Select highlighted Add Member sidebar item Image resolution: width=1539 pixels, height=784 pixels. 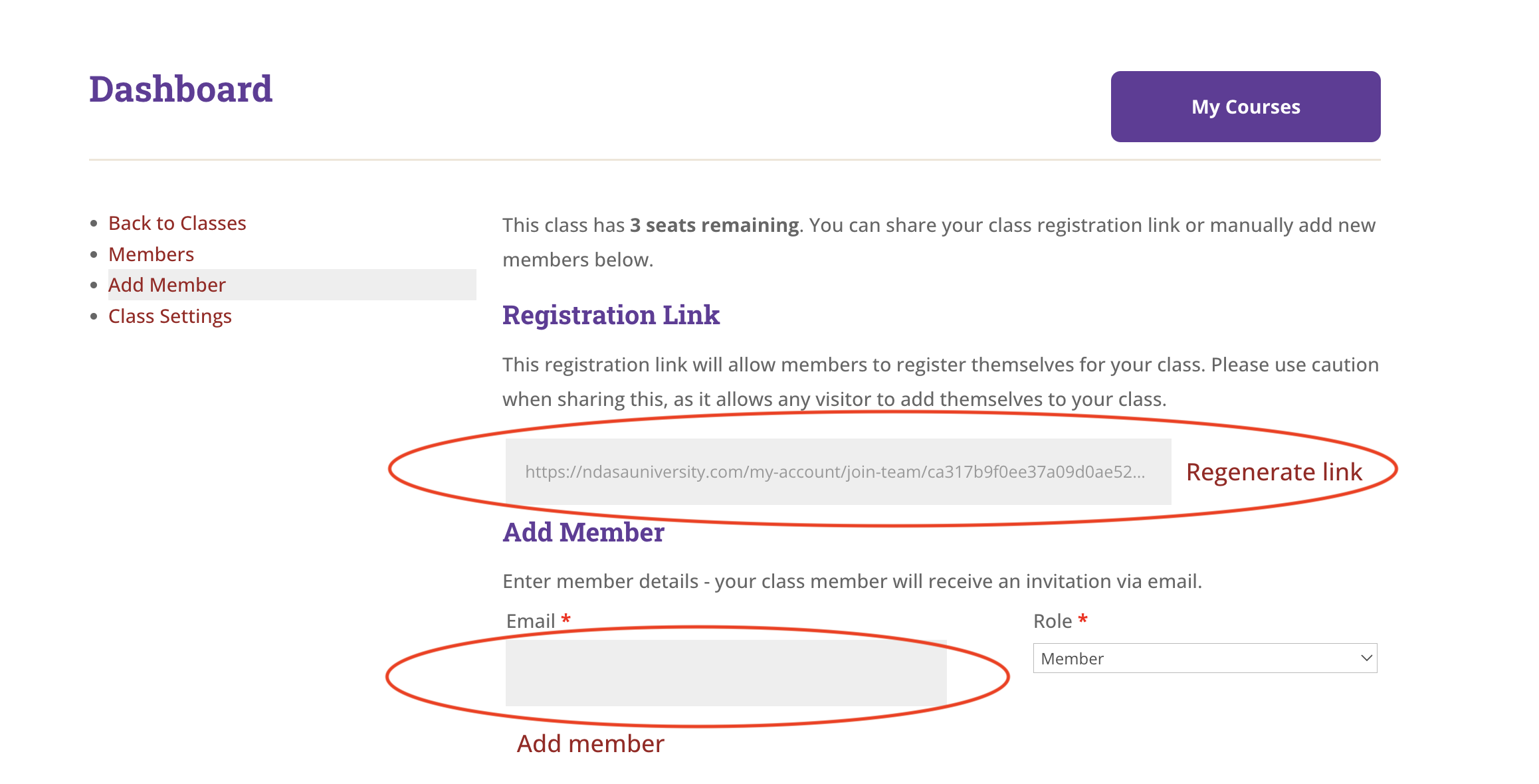point(167,285)
